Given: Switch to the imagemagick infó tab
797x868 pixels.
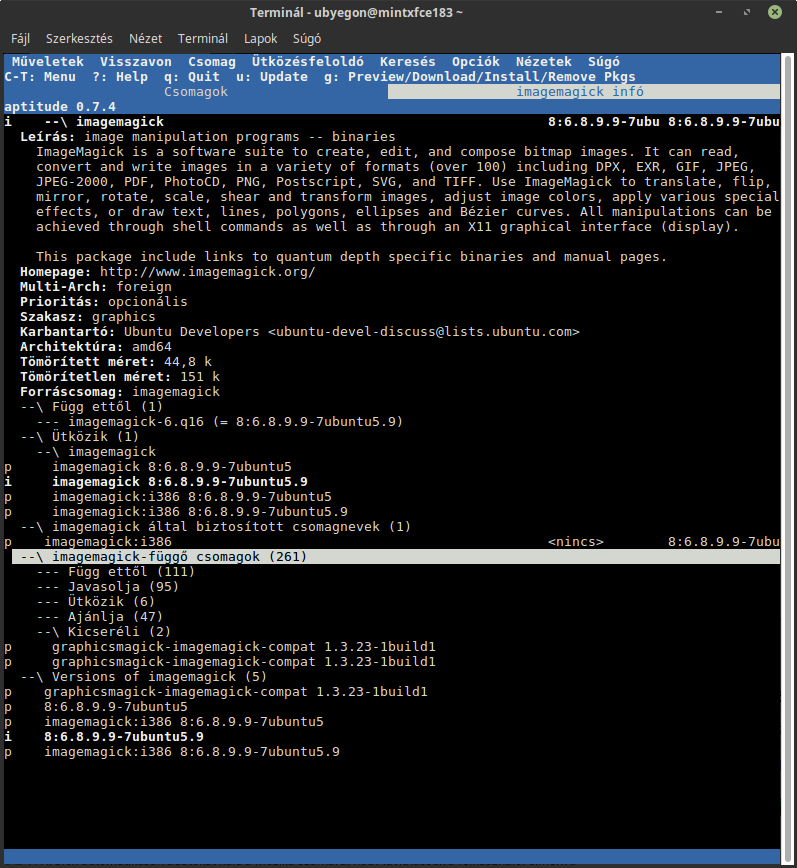Looking at the screenshot, I should (x=583, y=91).
